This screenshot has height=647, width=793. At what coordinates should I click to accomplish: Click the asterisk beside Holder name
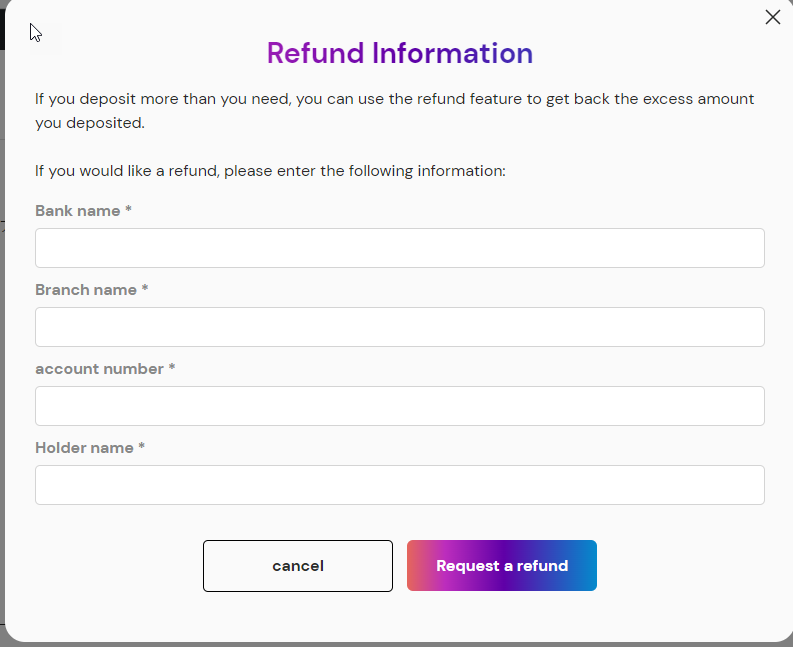[x=142, y=447]
